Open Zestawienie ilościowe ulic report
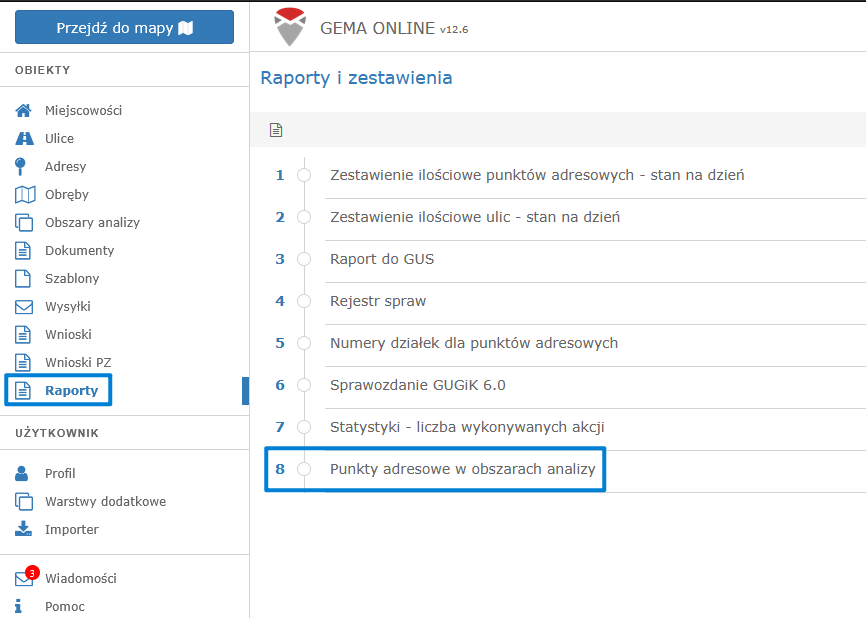Screen dimensions: 866x618 475,217
